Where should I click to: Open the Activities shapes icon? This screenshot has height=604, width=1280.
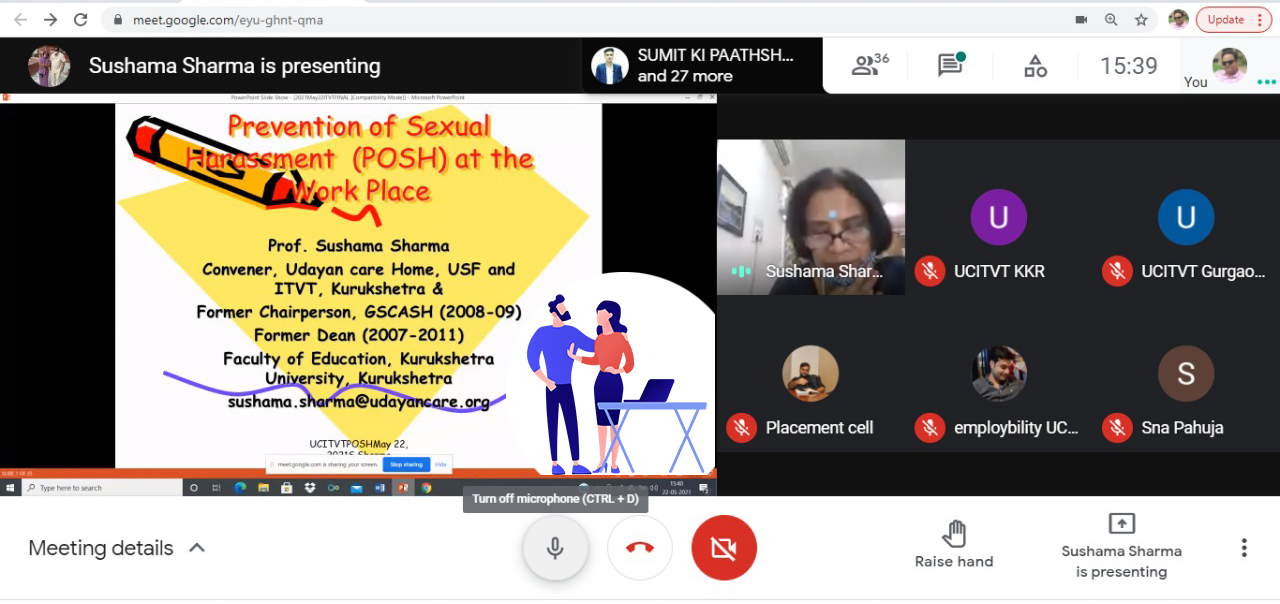click(x=1035, y=66)
